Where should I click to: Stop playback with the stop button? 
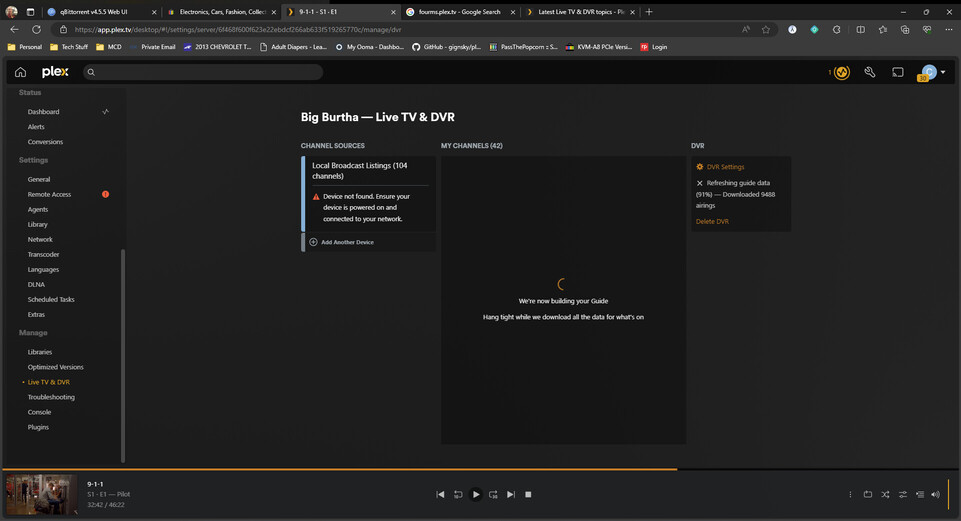(528, 495)
